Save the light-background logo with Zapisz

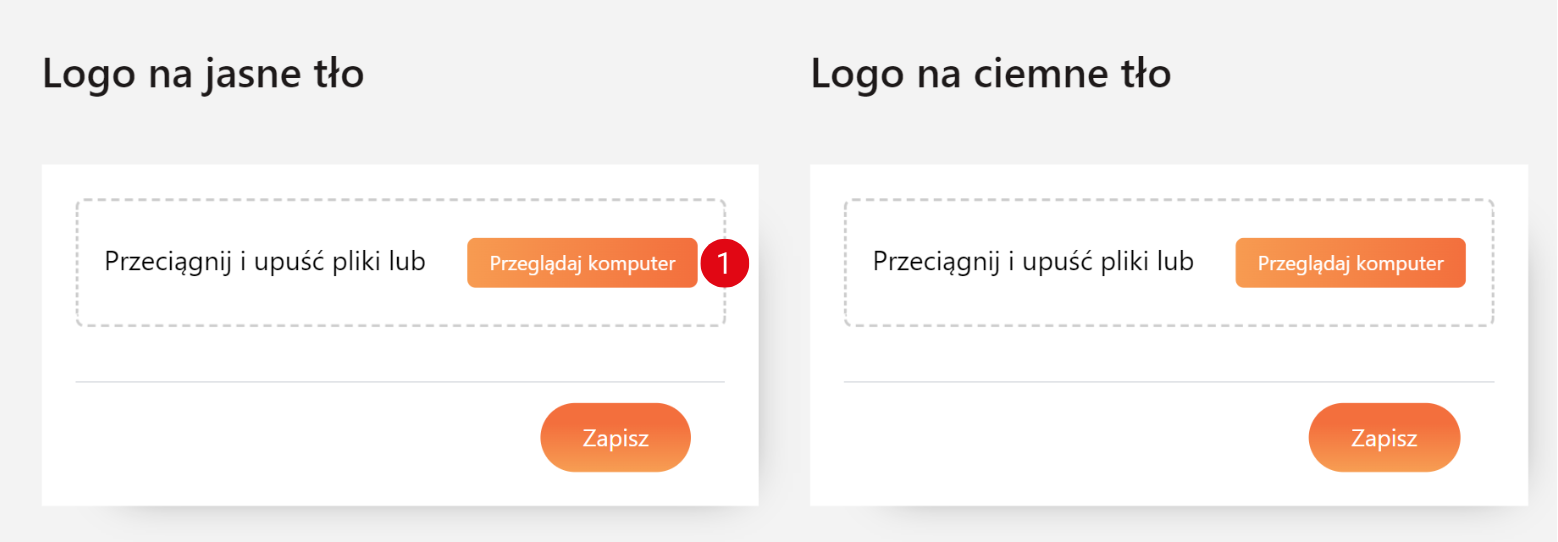615,438
